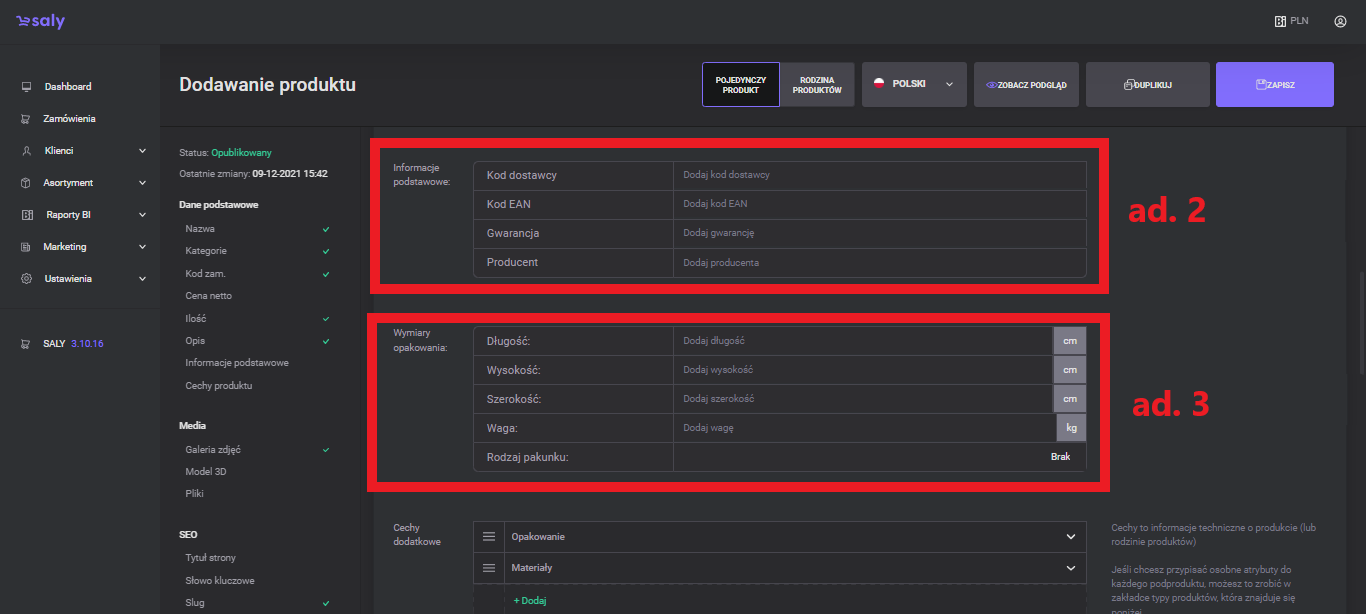Expand the Materiały feature row
The image size is (1366, 614).
[x=1070, y=568]
